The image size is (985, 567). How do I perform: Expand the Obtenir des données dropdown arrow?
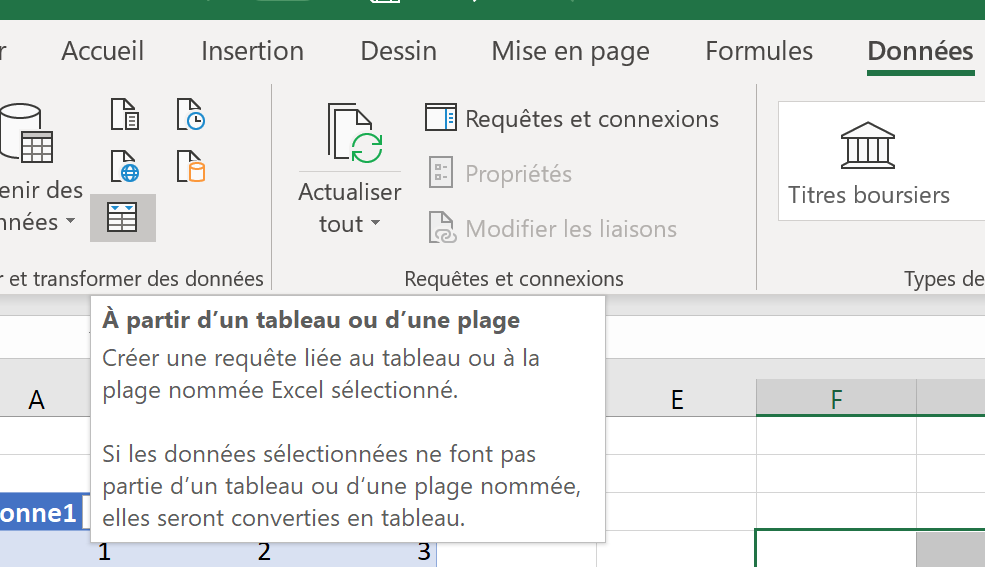click(x=71, y=222)
